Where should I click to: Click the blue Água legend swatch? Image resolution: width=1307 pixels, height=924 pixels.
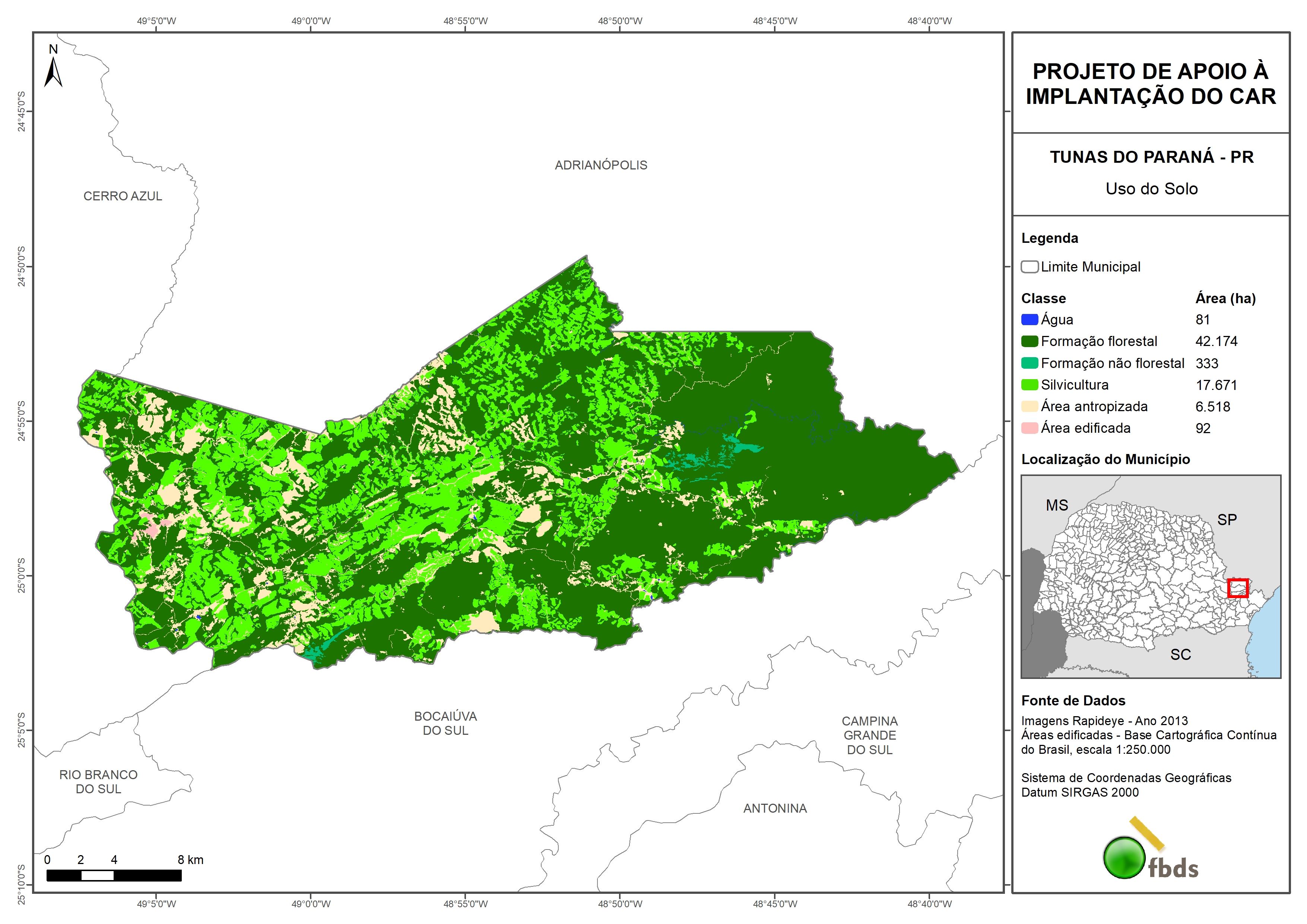point(1029,320)
